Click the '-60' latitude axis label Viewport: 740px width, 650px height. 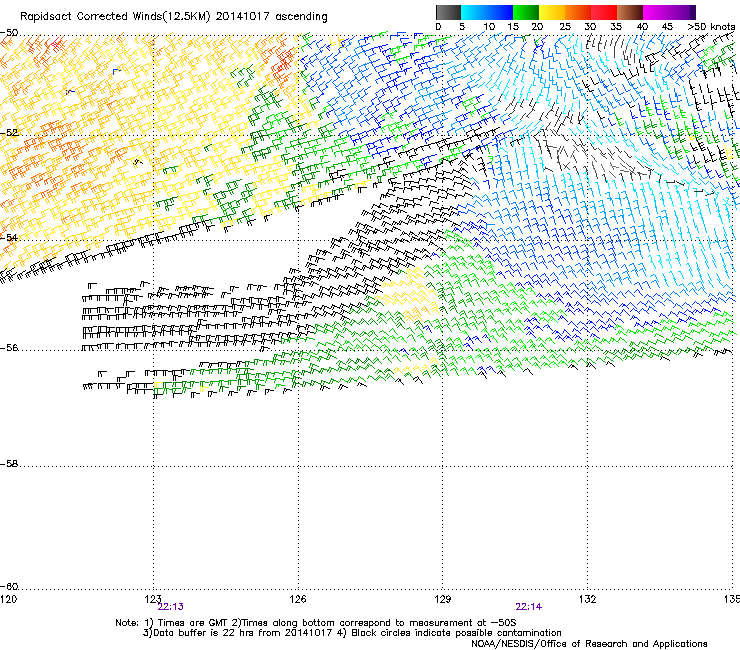point(9,587)
